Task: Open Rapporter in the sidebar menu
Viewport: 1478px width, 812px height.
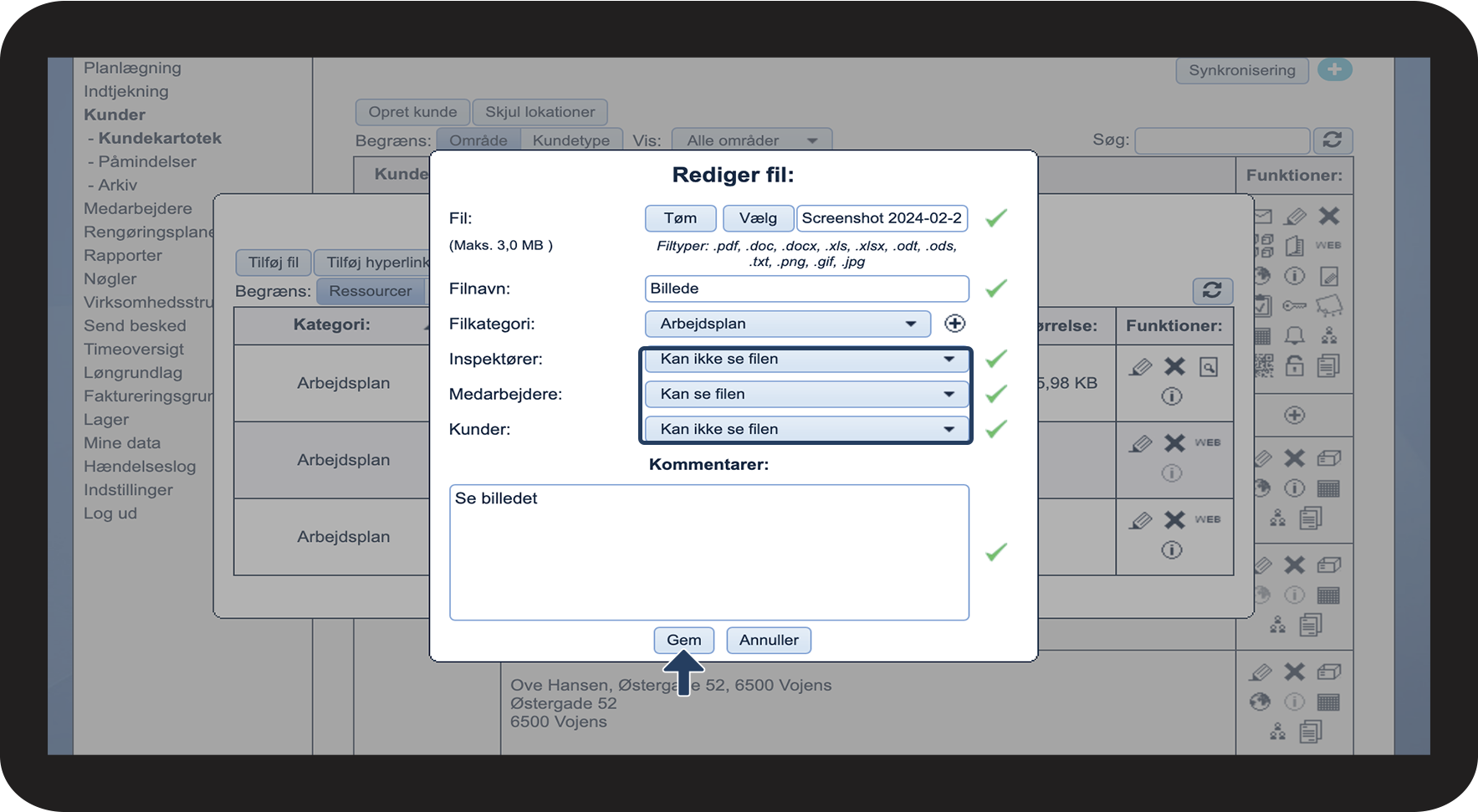Action: point(123,255)
